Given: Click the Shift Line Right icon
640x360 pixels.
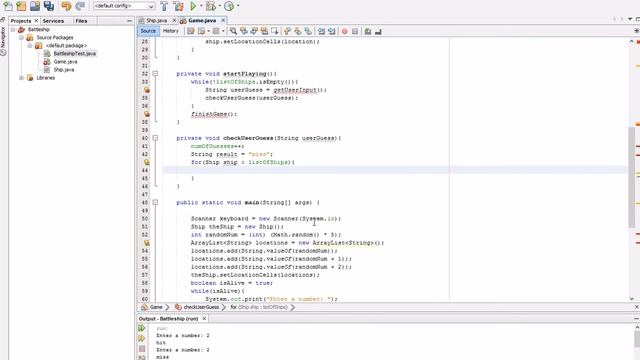Looking at the screenshot, I should point(331,31).
